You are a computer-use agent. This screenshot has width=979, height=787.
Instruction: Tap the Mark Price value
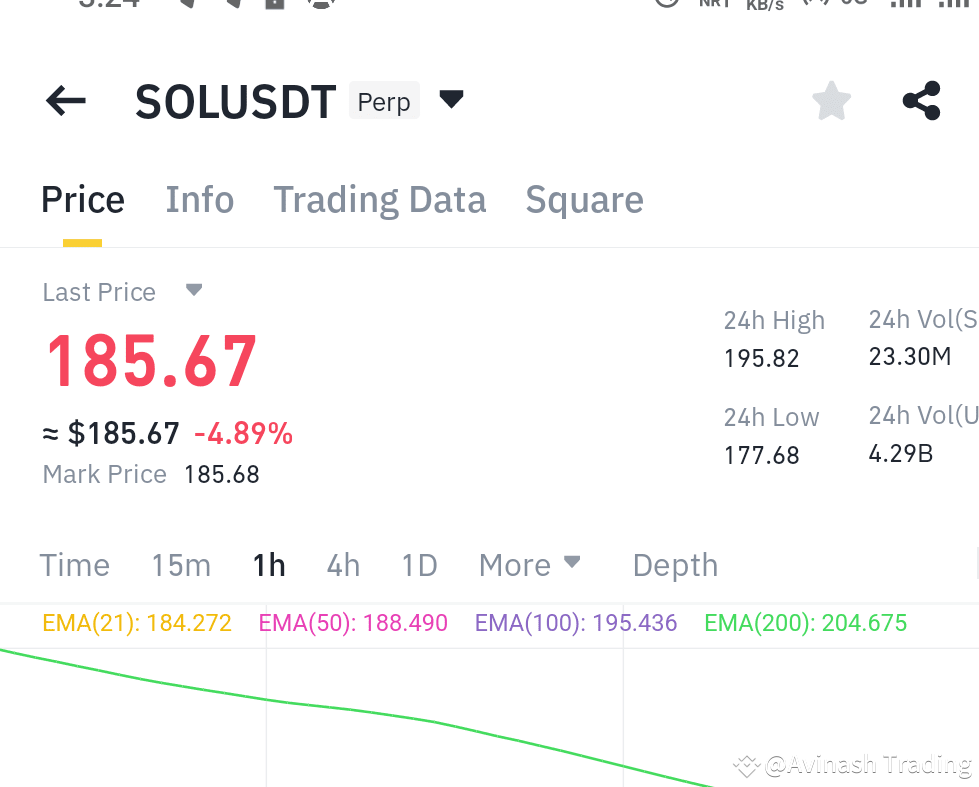point(221,474)
